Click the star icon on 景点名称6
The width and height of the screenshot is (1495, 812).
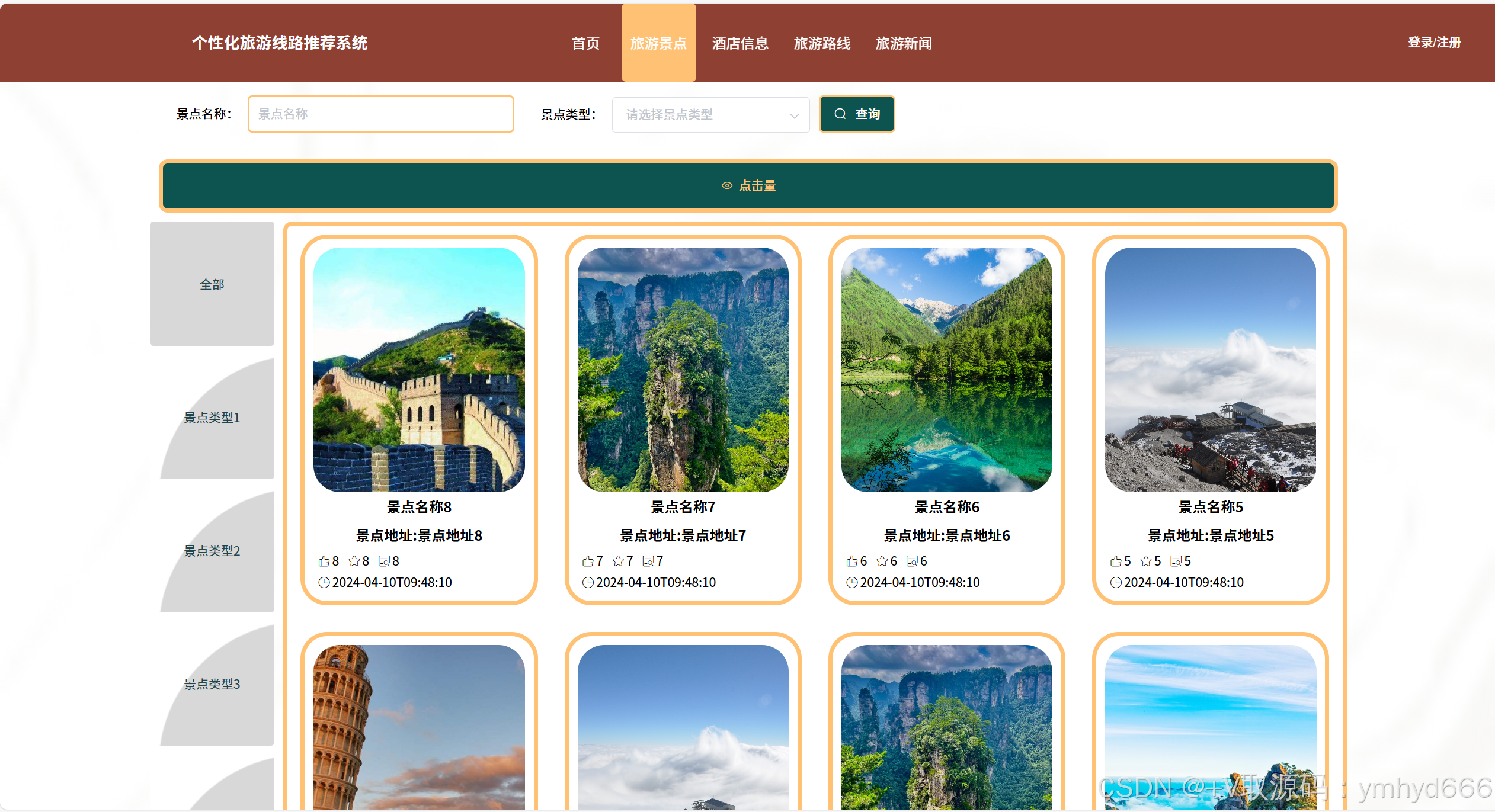pos(881,560)
